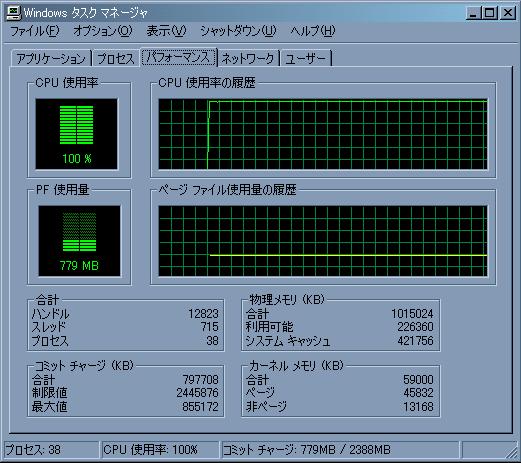Screen dimensions: 521x463
Task: Switch to the プロセス tab
Action: [116, 59]
